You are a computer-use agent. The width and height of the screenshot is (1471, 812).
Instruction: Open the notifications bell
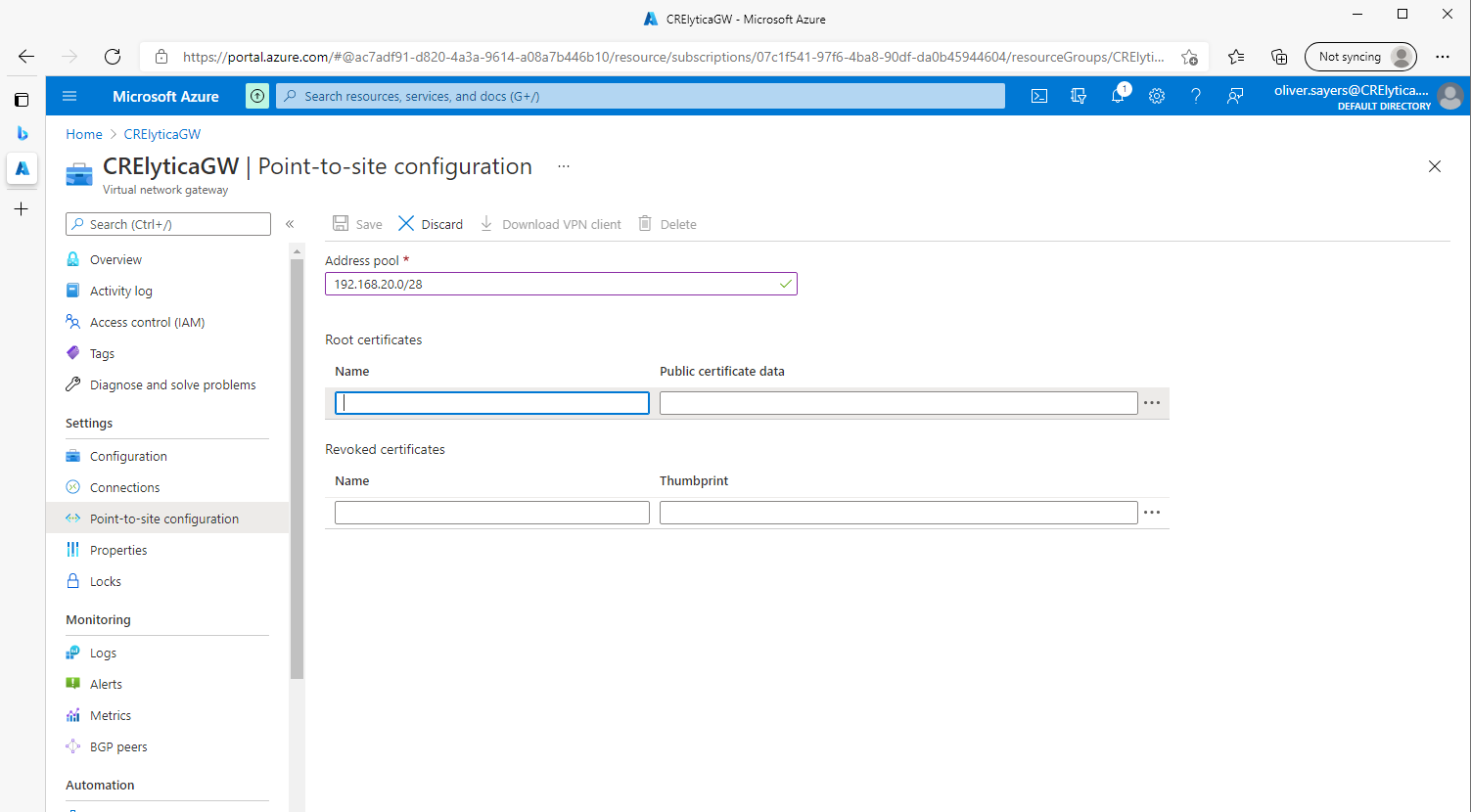tap(1118, 96)
